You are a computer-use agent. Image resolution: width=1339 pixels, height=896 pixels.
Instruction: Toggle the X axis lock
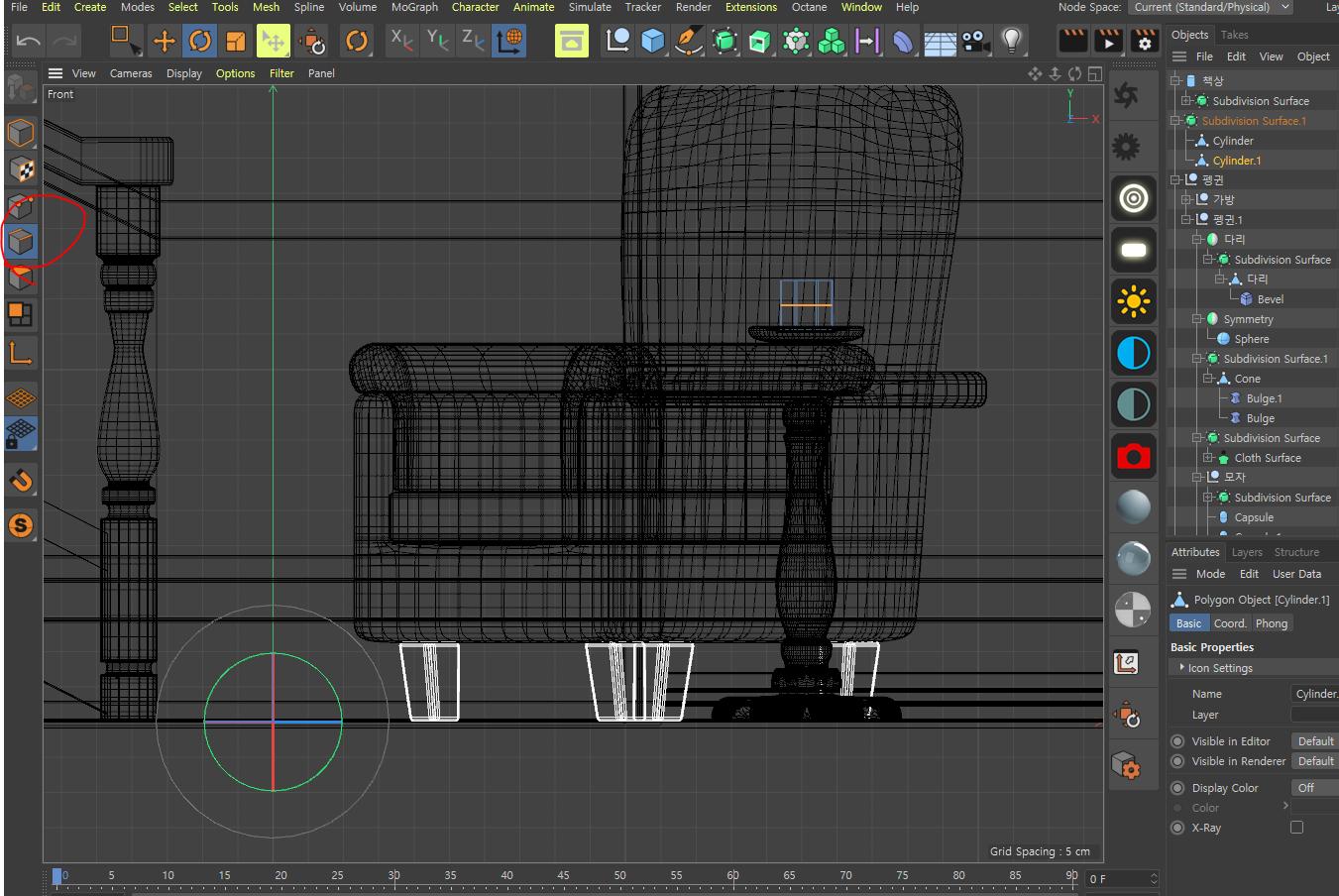[401, 41]
